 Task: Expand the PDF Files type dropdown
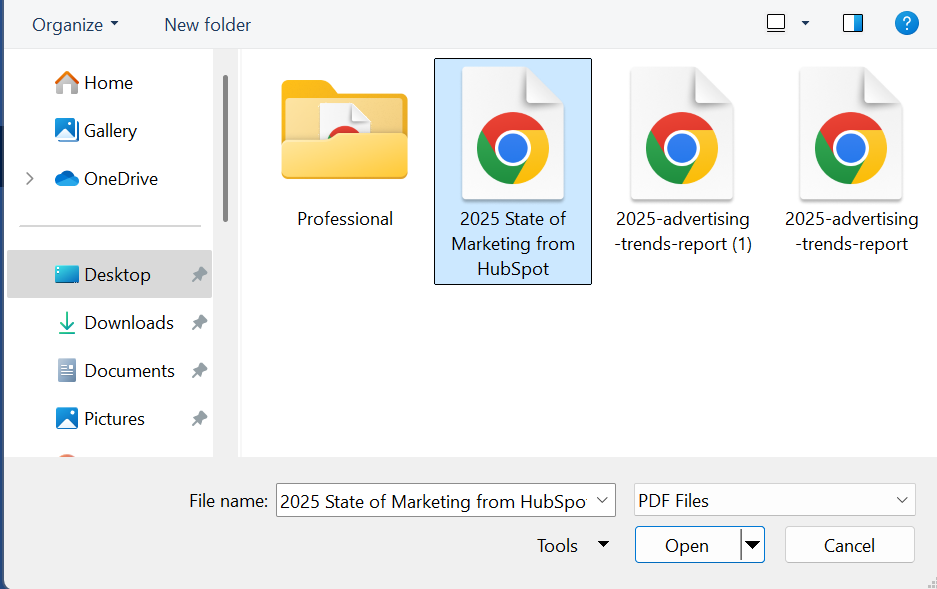[775, 501]
